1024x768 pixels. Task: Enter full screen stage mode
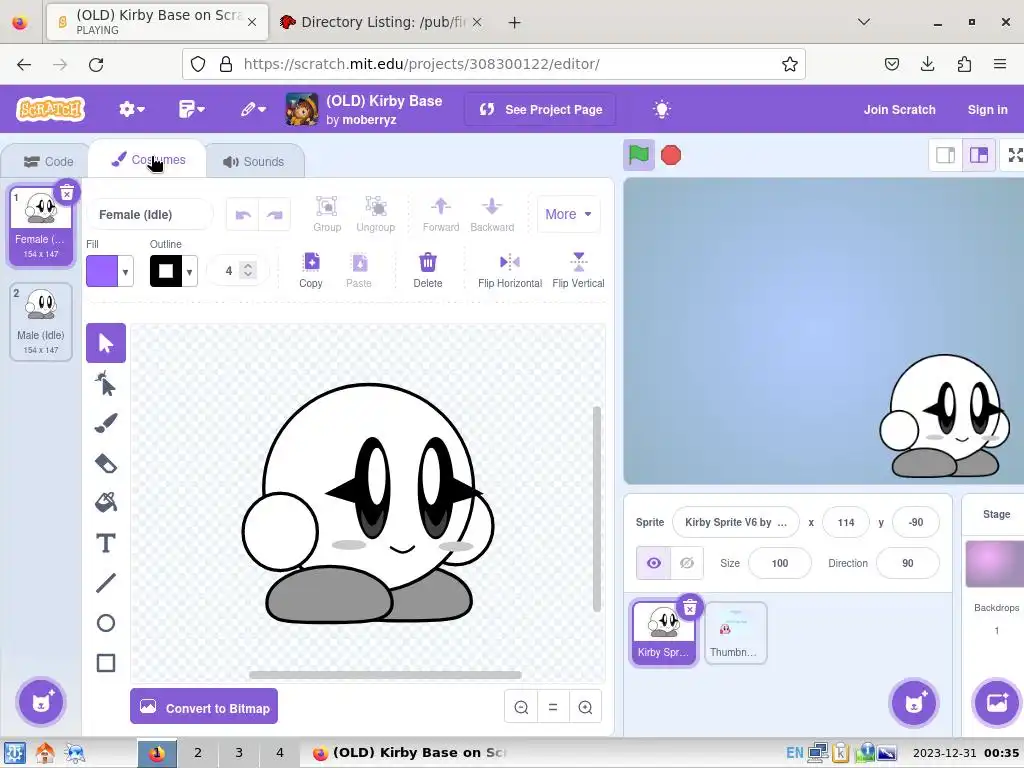[x=1014, y=155]
